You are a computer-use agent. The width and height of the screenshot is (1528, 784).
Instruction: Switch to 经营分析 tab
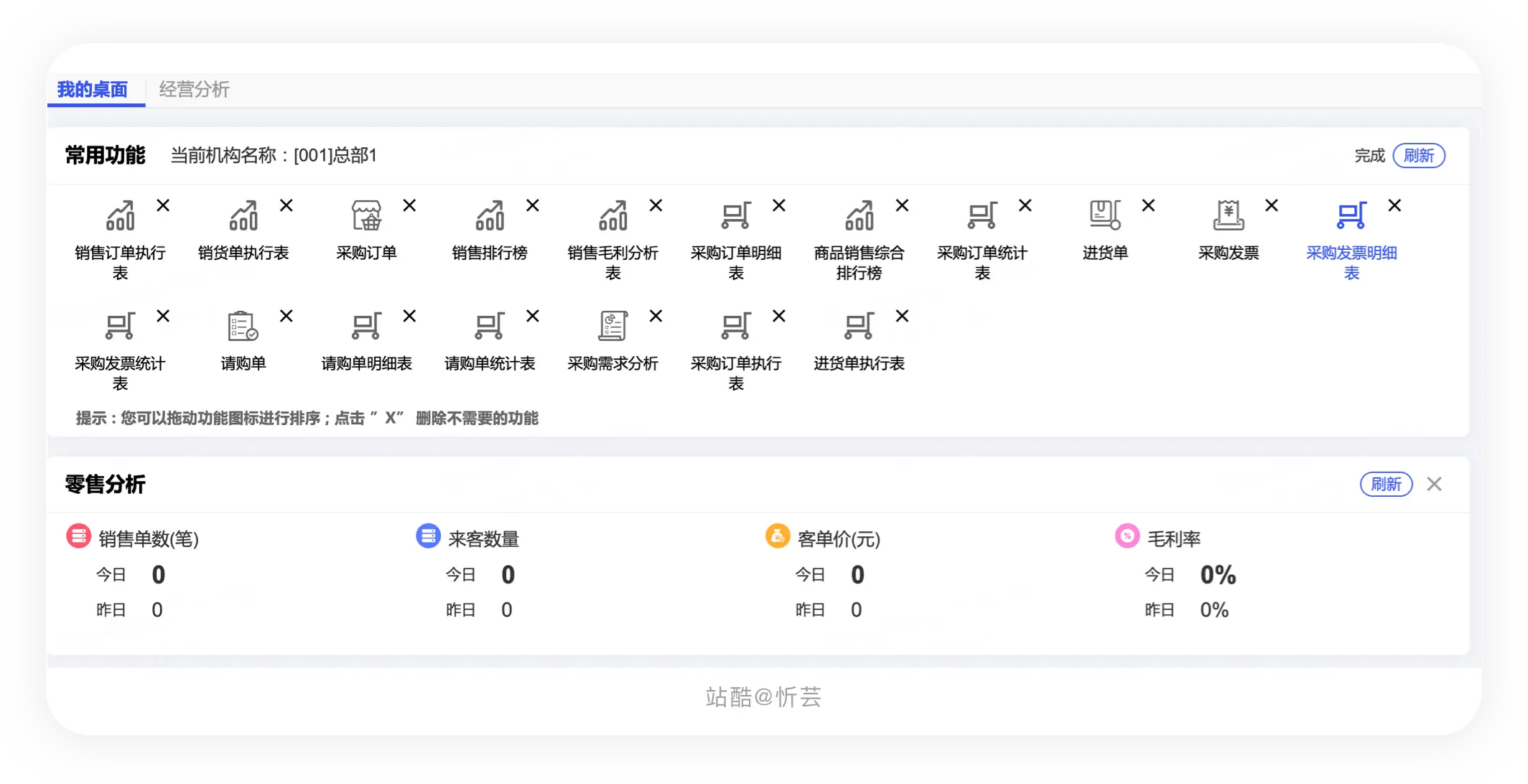tap(194, 89)
